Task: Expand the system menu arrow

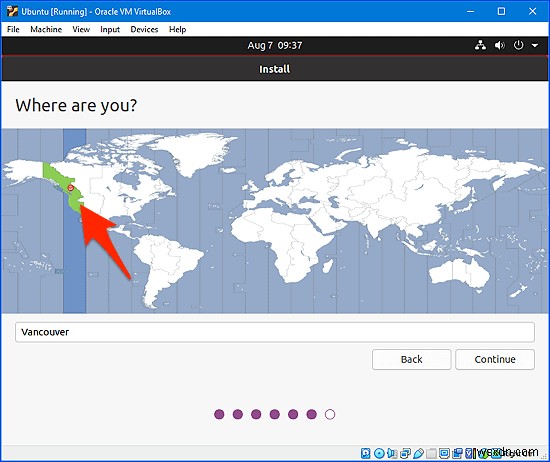Action: 535,46
